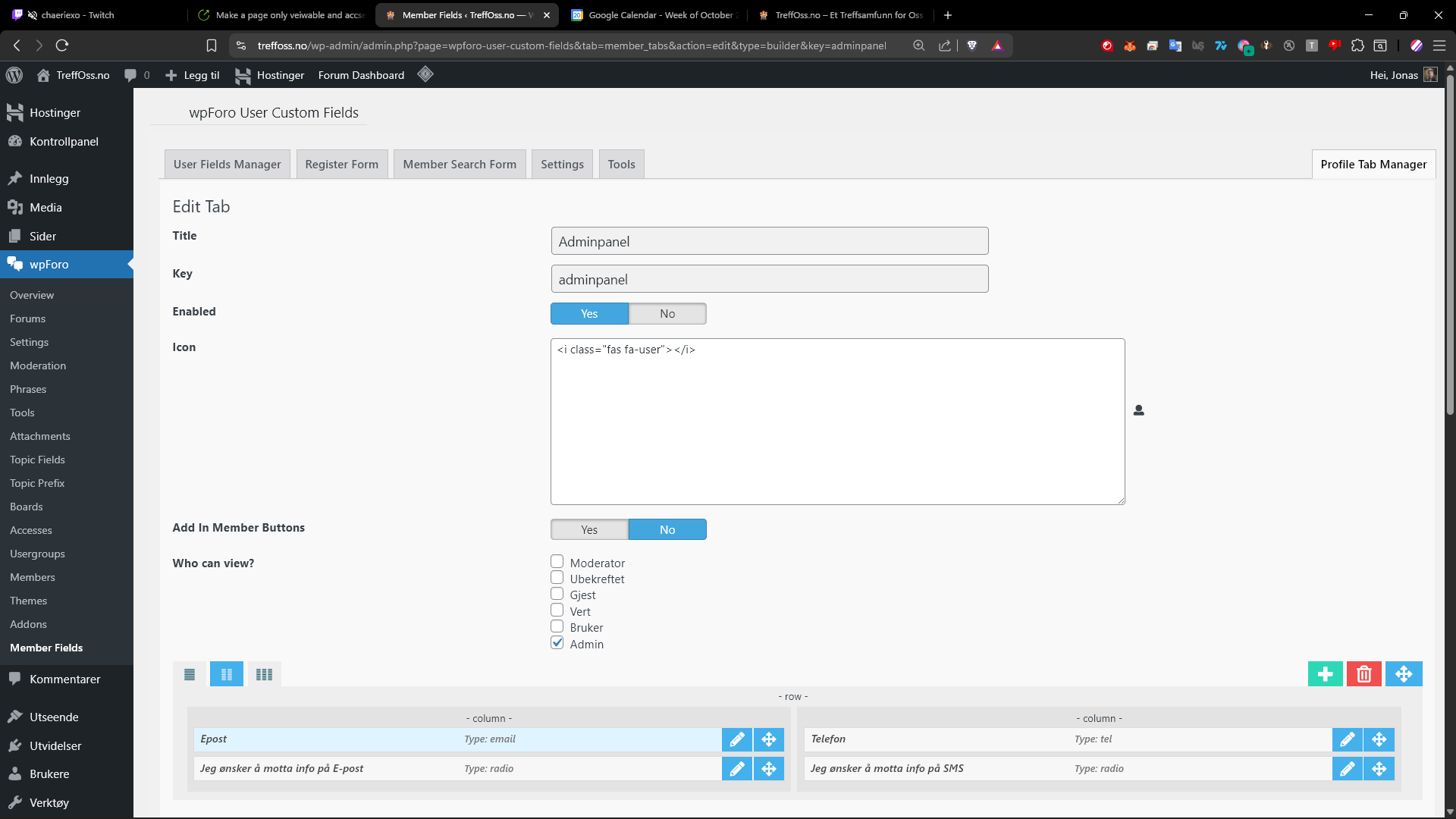Click into the Title input field
Screen dimensions: 1456x819
tap(769, 241)
